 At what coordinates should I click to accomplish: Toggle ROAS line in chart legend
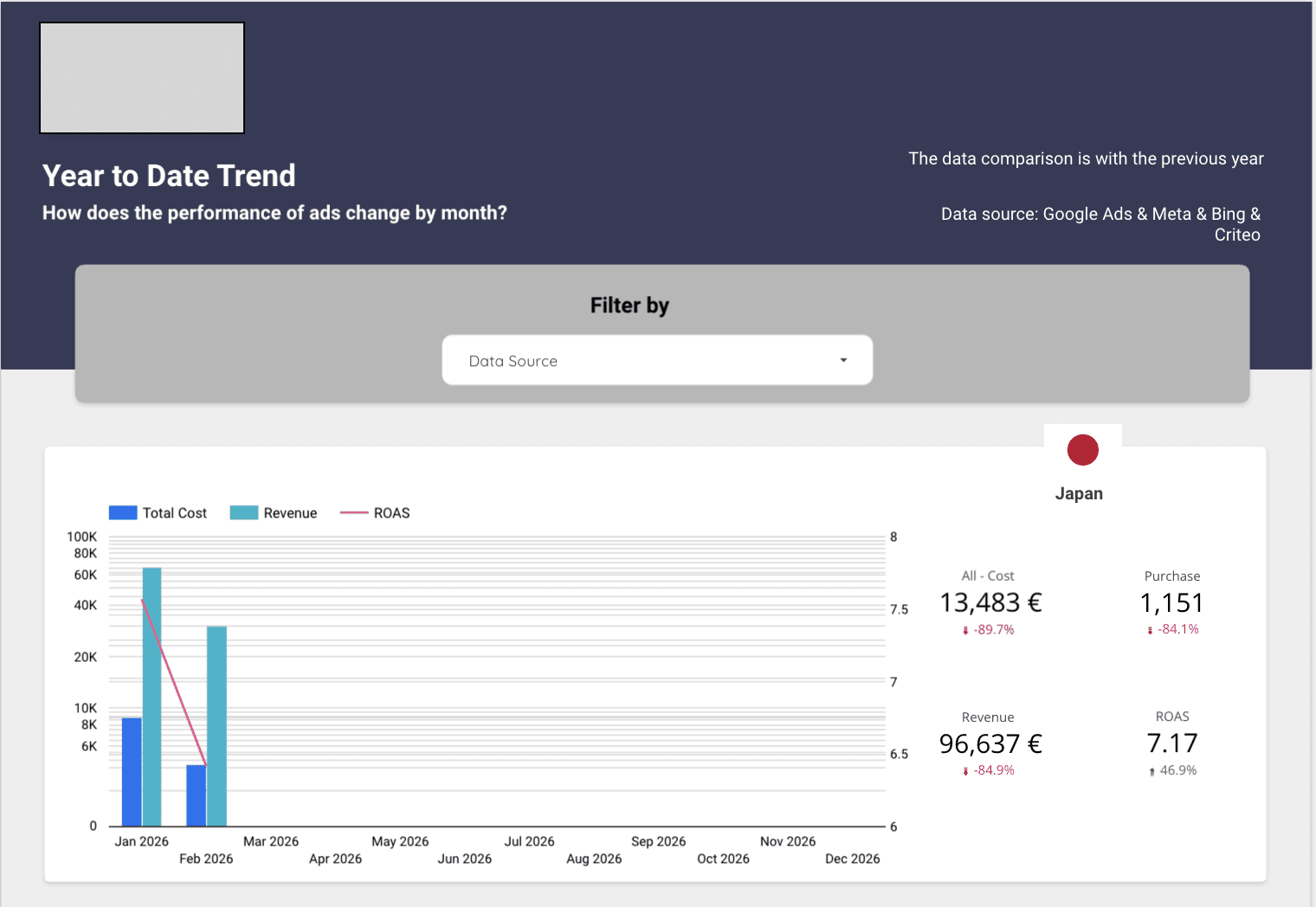click(x=375, y=513)
